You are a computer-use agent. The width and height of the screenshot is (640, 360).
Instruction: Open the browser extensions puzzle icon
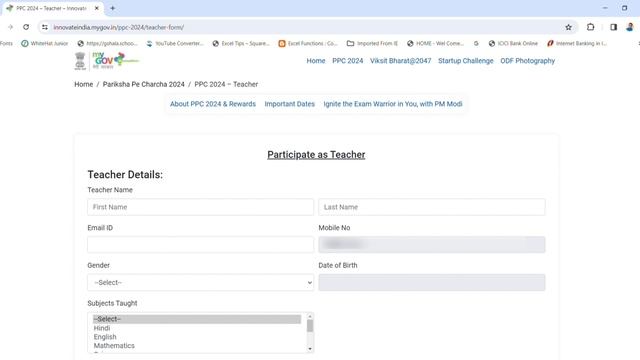[x=591, y=27]
